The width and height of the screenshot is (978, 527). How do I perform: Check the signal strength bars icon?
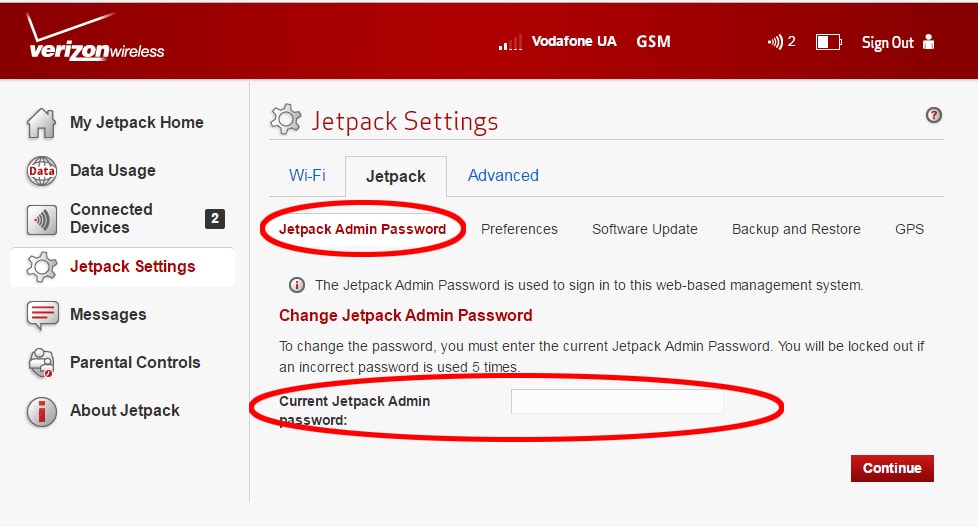coord(510,43)
